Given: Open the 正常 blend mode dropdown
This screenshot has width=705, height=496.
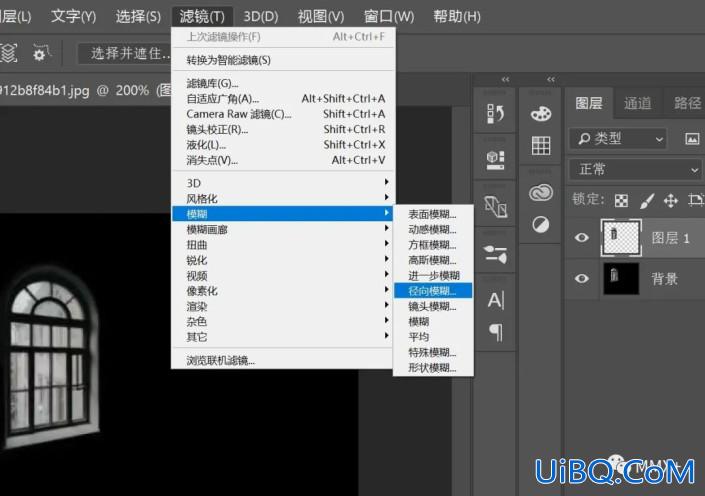Looking at the screenshot, I should coord(635,169).
